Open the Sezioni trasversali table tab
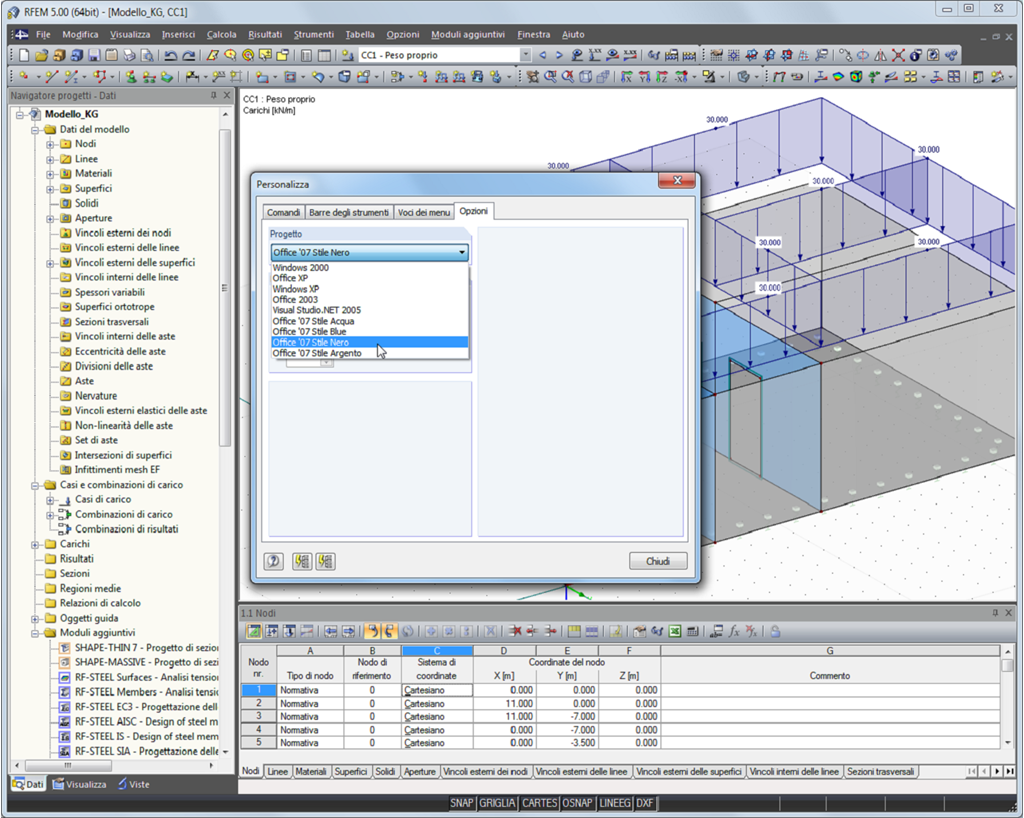 pyautogui.click(x=880, y=772)
